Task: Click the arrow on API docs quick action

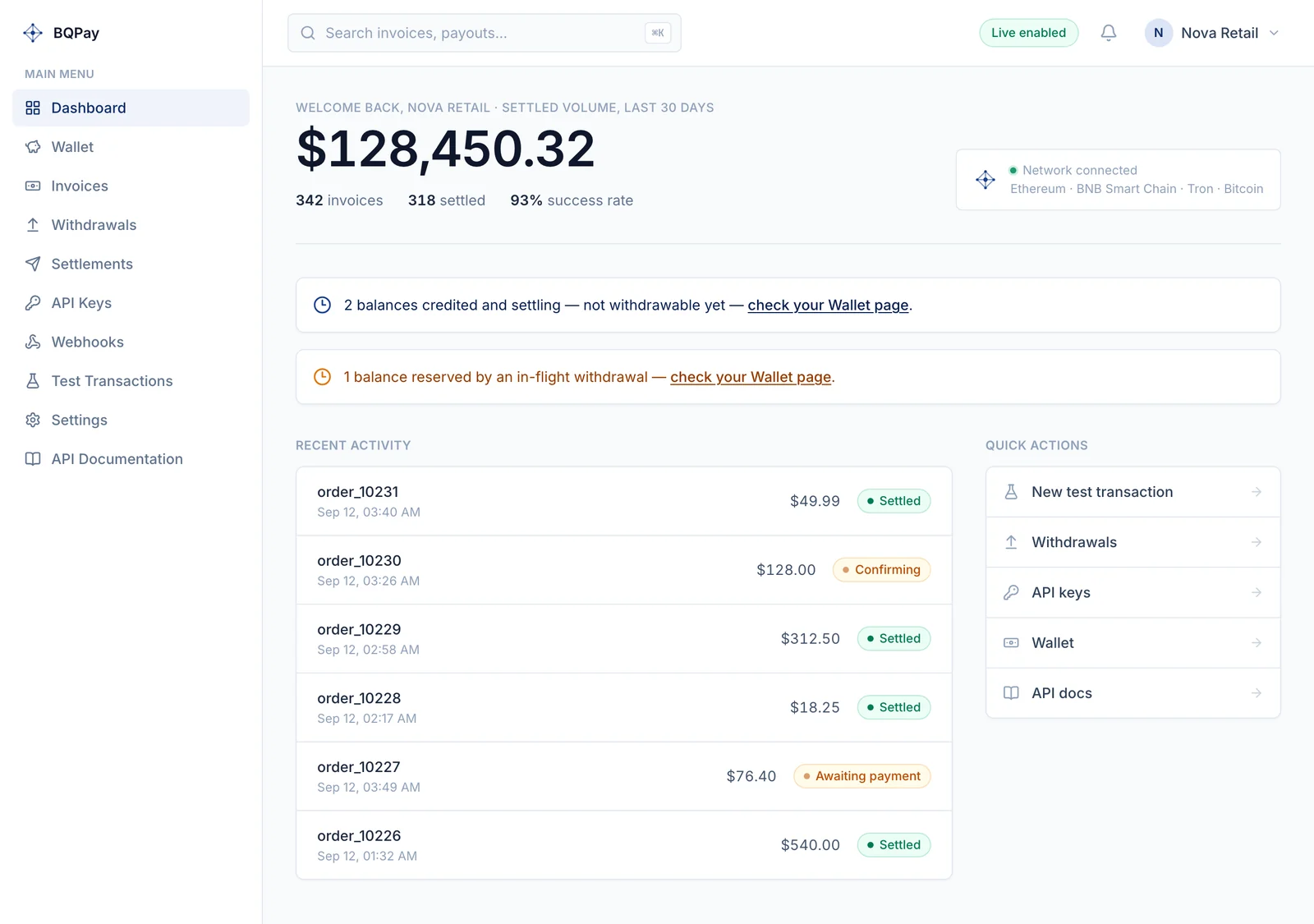Action: (1257, 693)
